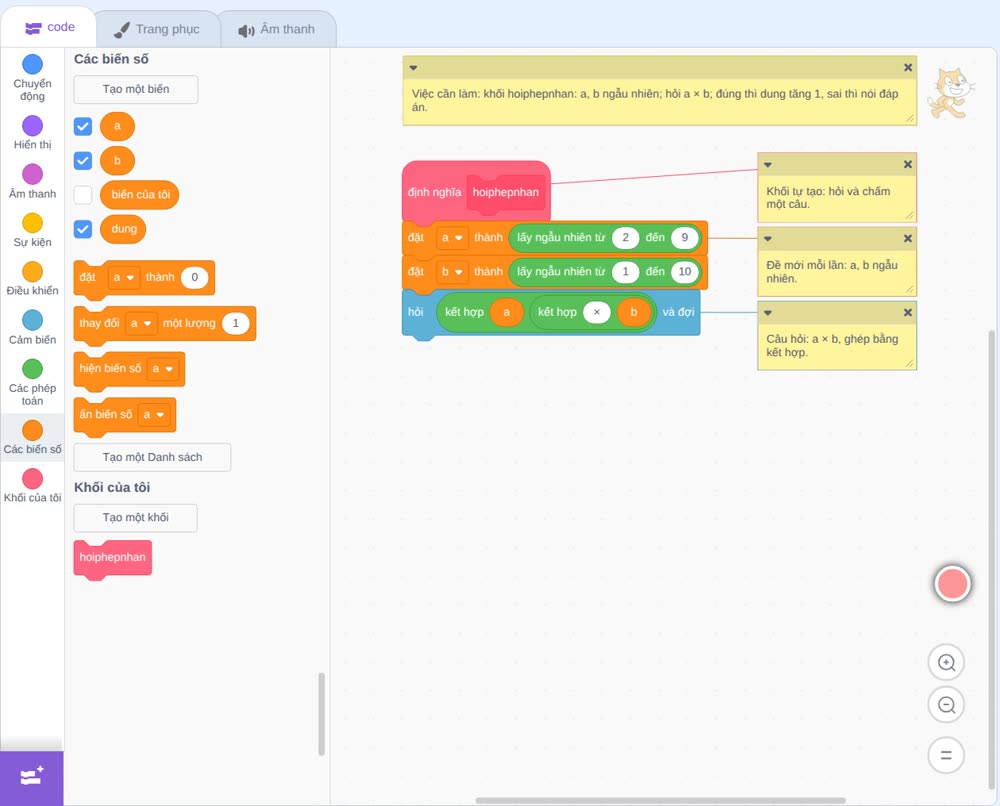Image resolution: width=1000 pixels, height=806 pixels.
Task: Open variable dropdown in thay đổi block
Action: tap(140, 323)
